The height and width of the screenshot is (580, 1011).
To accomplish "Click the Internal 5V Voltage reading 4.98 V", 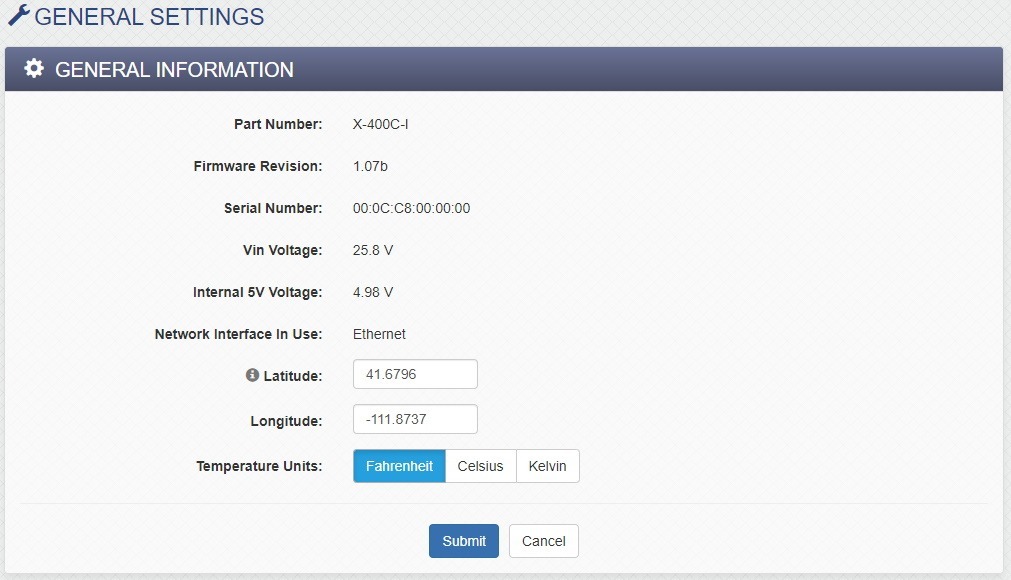I will 373,292.
